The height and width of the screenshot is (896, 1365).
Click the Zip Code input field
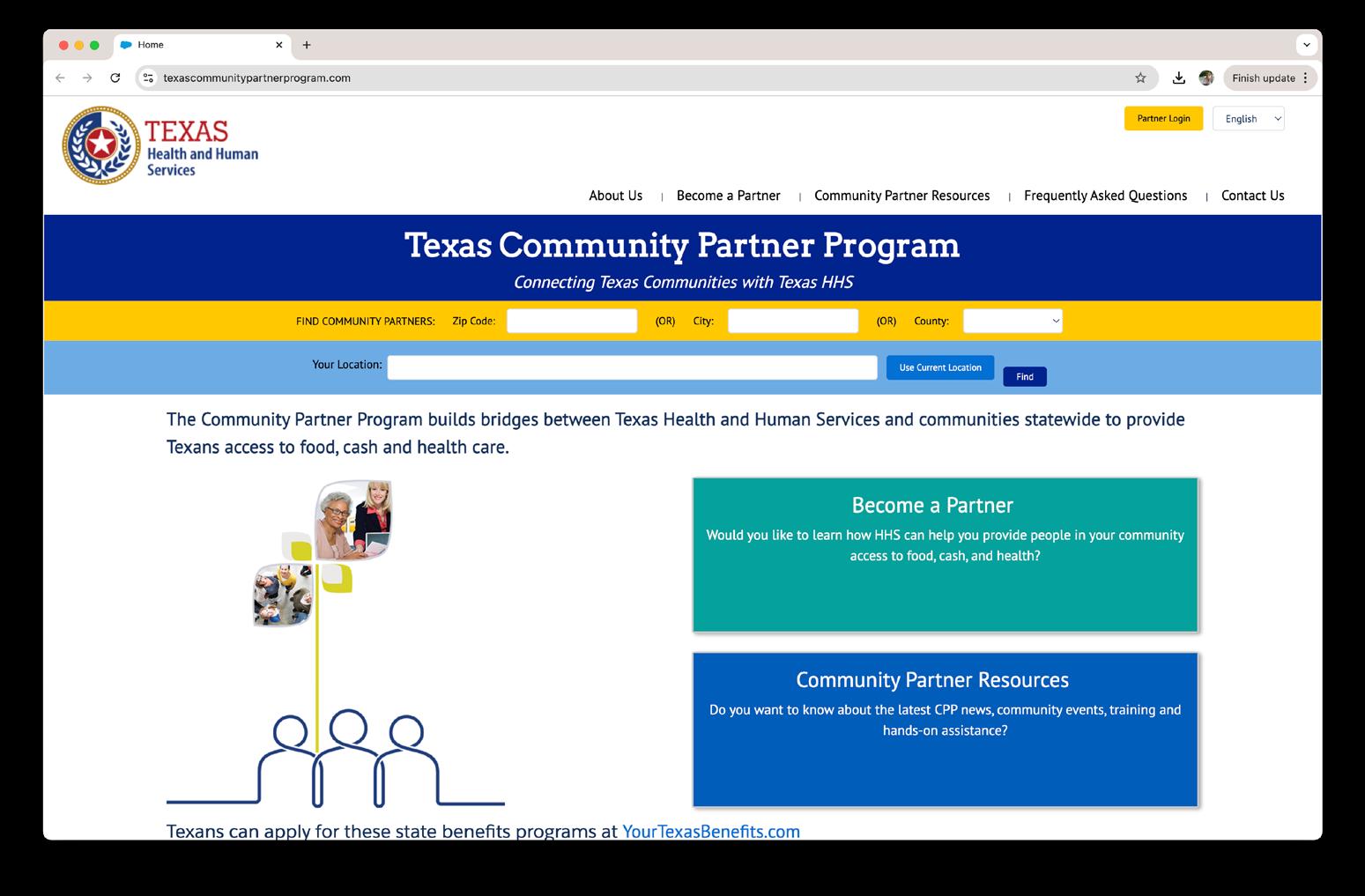[x=572, y=321]
